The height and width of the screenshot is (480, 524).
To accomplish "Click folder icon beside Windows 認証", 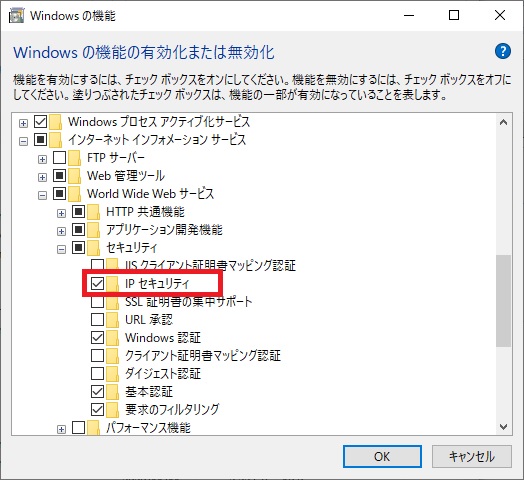I will coord(113,338).
